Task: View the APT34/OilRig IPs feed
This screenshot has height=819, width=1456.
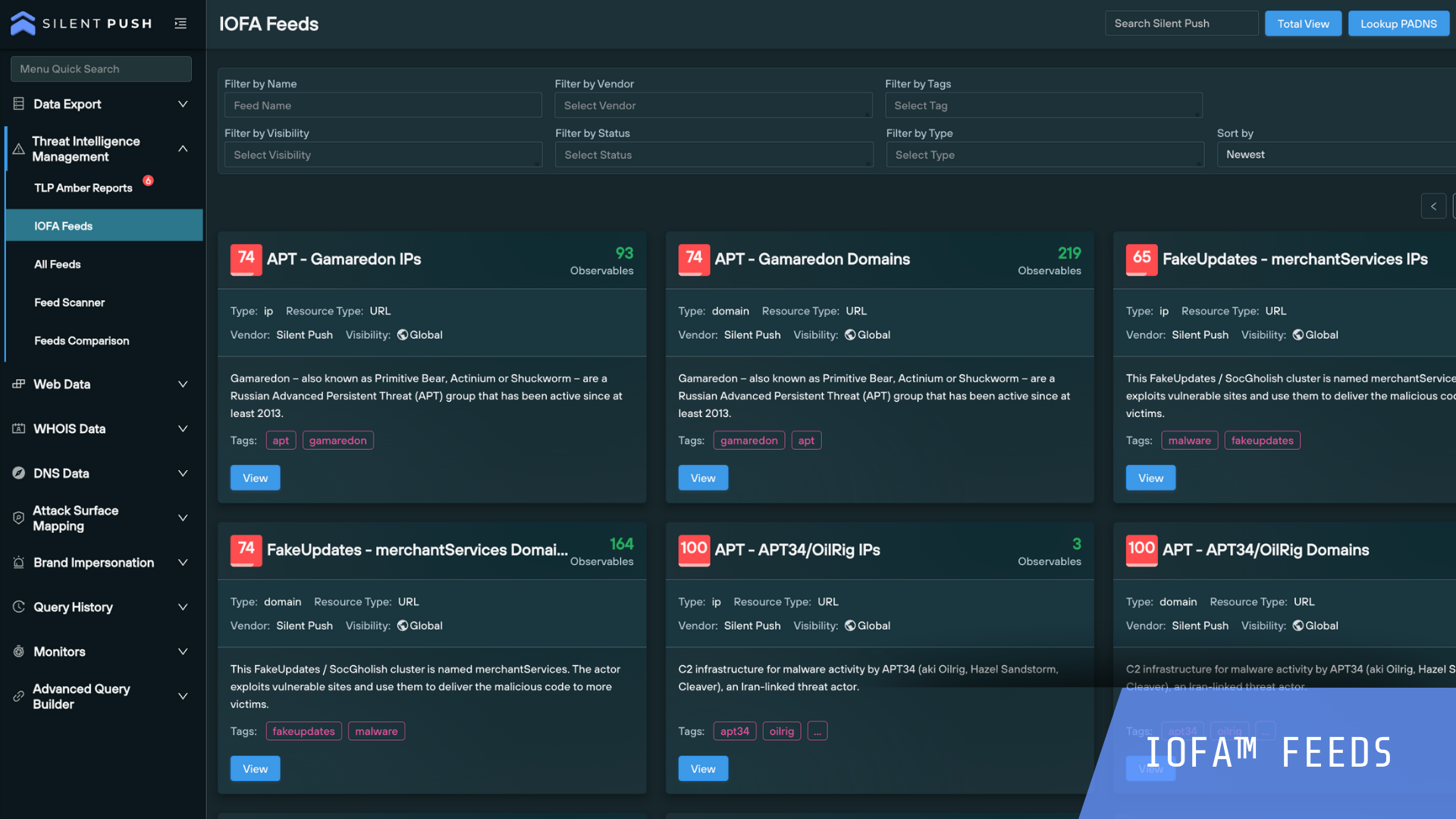Action: coord(703,769)
